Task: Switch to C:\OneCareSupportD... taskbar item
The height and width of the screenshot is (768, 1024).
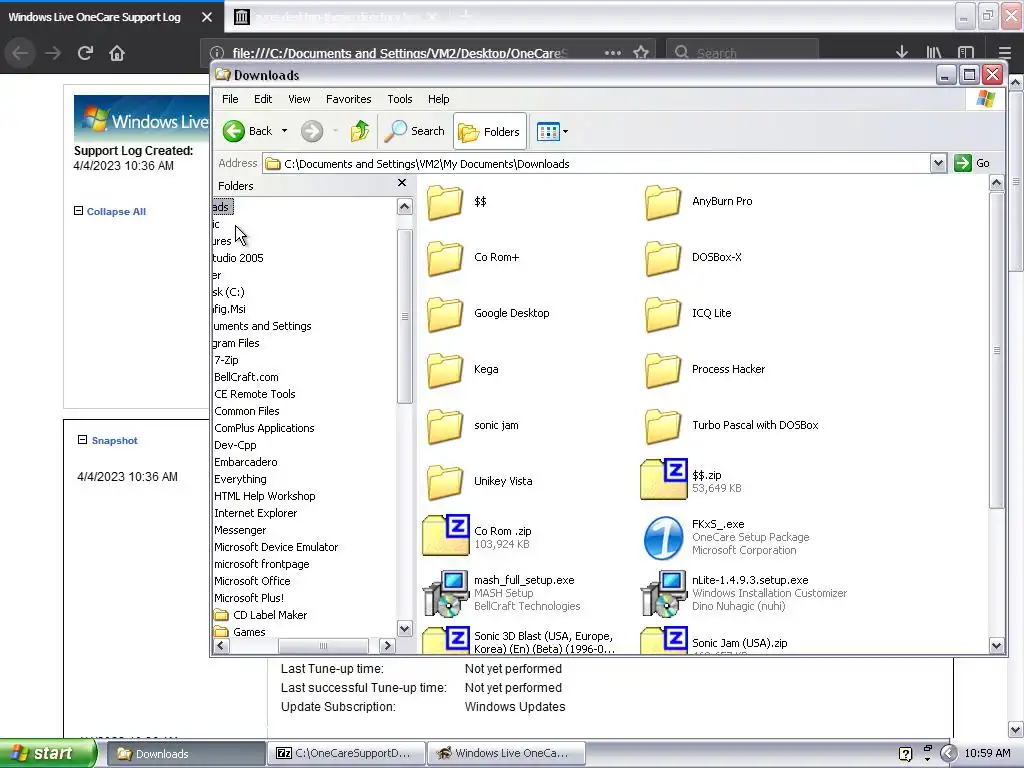Action: point(346,753)
